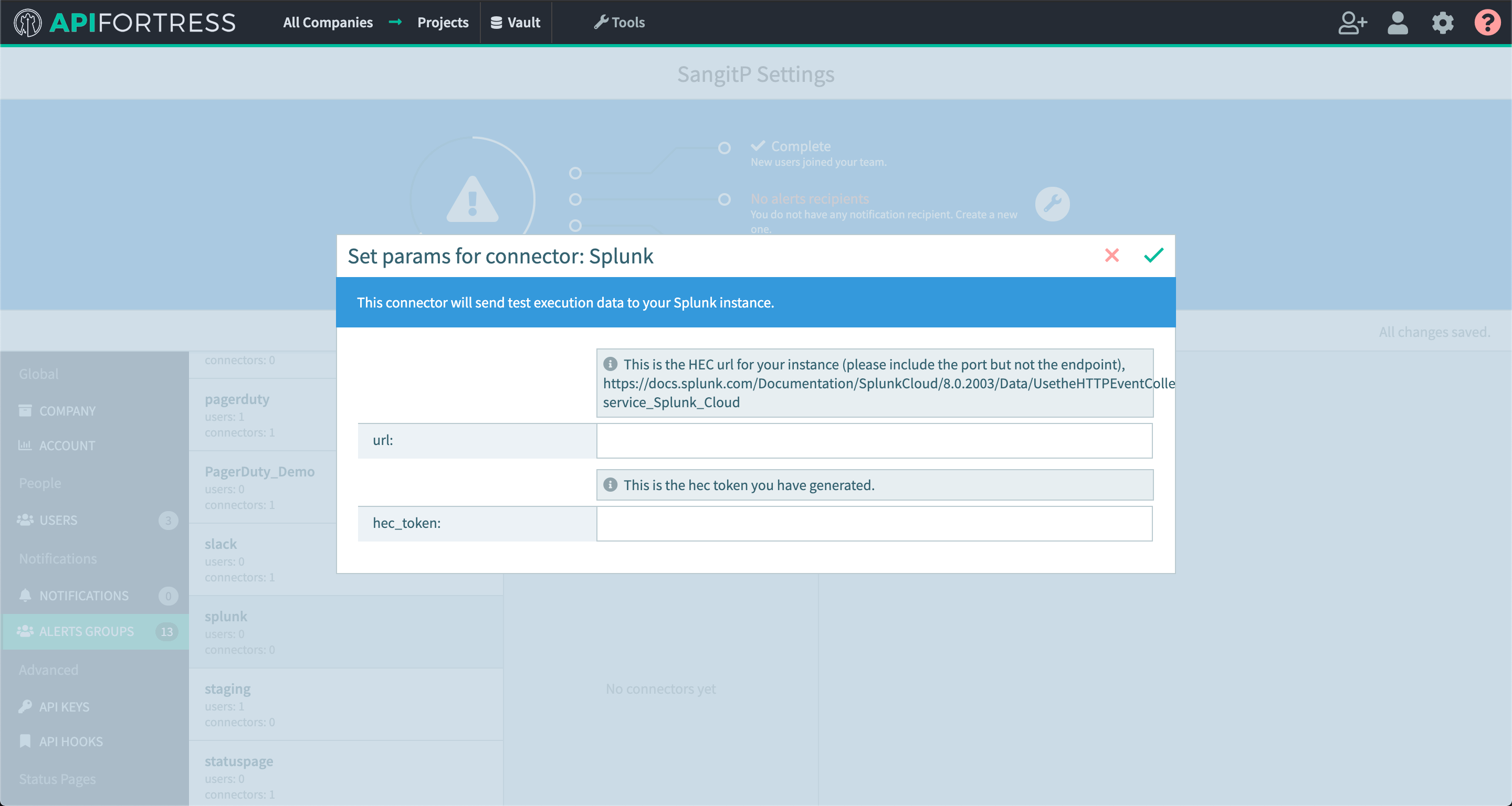Open the settings gear icon
This screenshot has height=806, width=1512.
point(1443,22)
